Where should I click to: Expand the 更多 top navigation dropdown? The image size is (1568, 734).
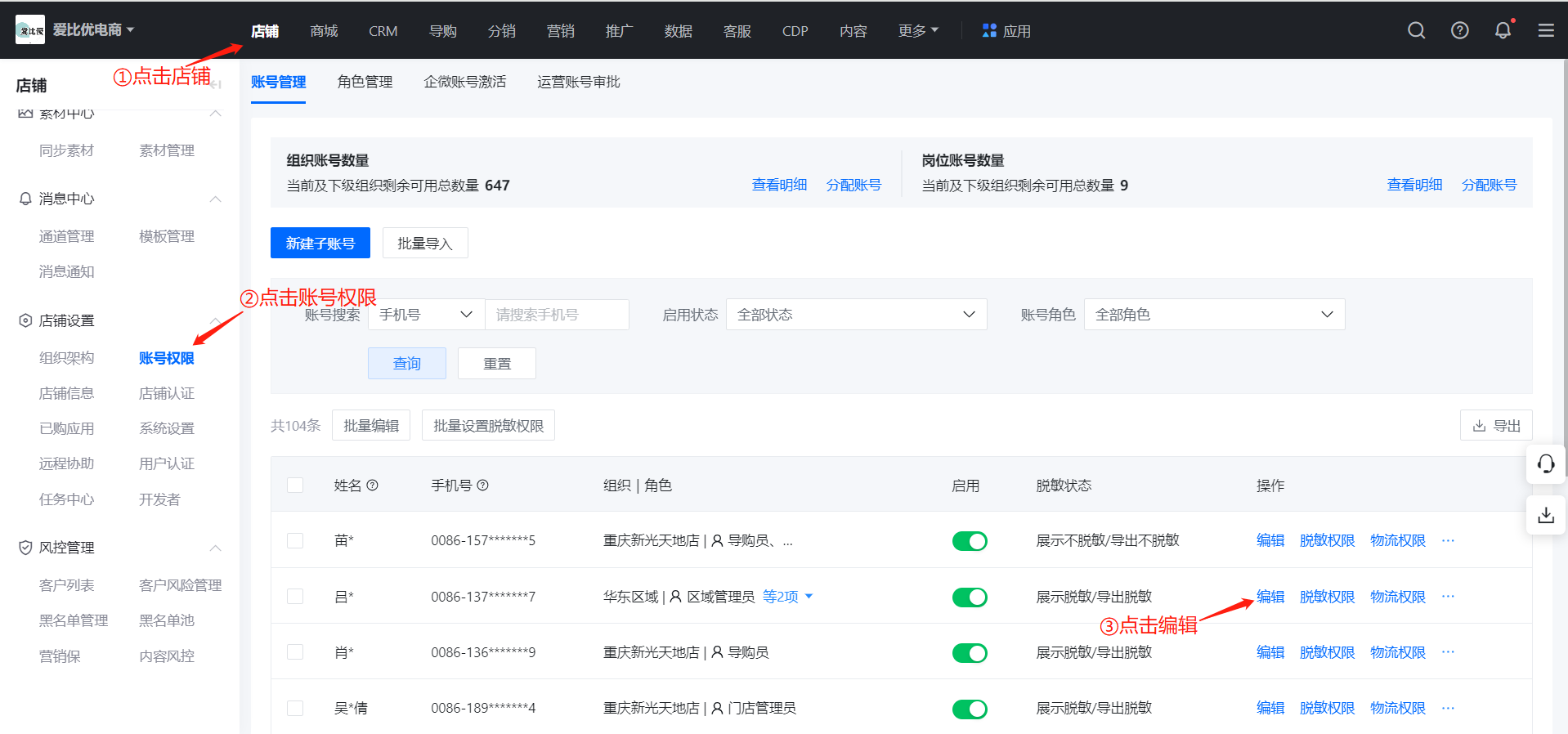pyautogui.click(x=918, y=30)
